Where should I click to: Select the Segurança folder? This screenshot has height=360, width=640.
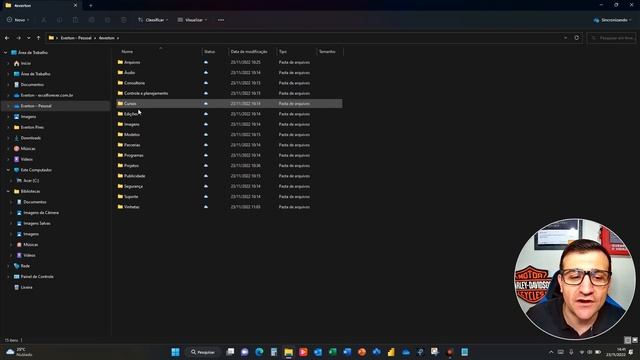point(133,186)
